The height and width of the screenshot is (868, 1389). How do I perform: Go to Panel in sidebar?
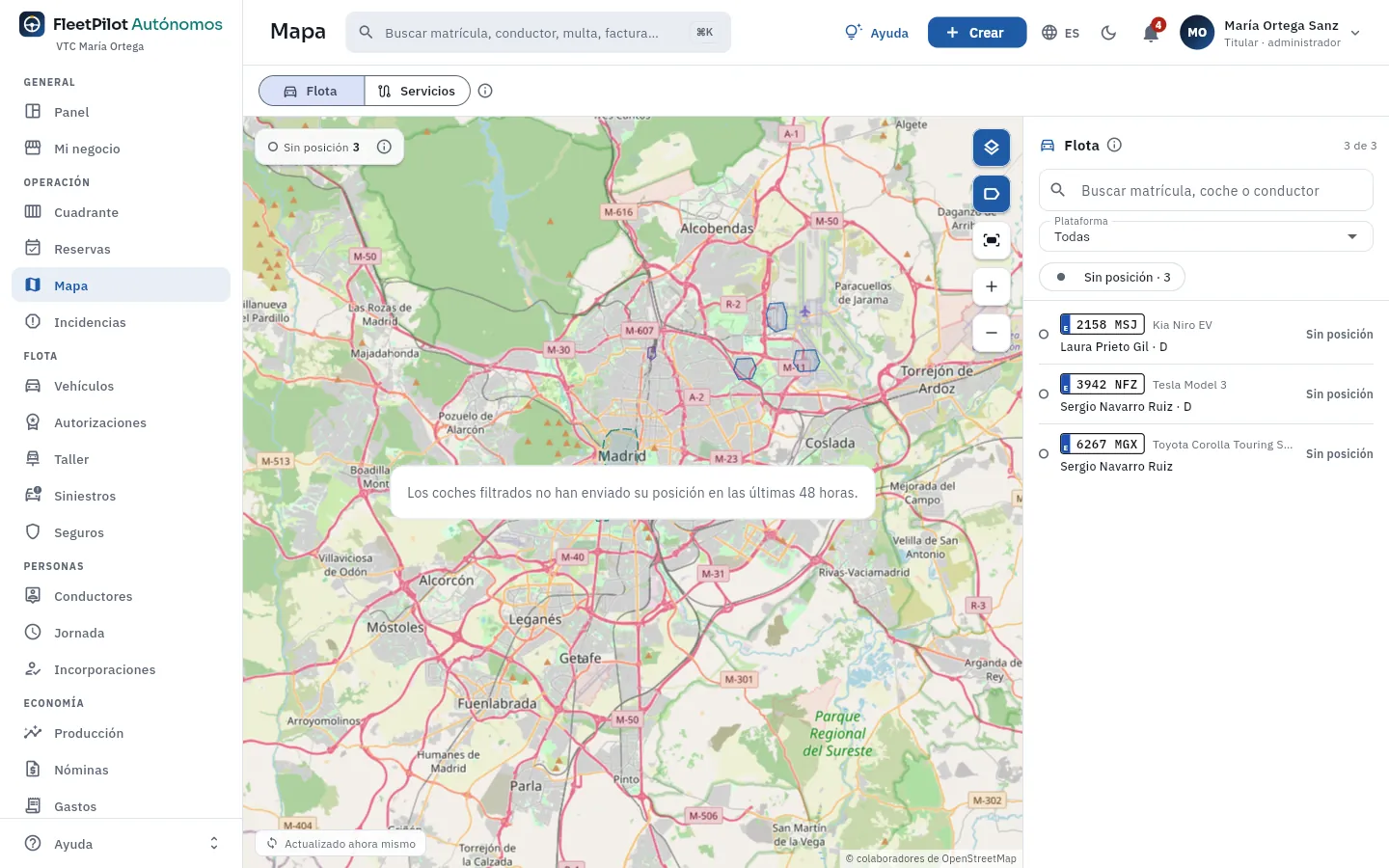coord(122,112)
